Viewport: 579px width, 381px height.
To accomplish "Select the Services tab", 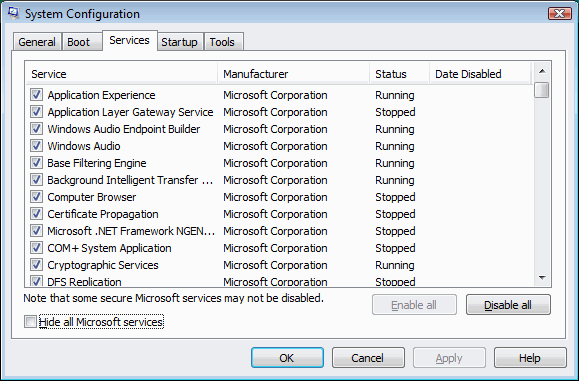I will [x=130, y=40].
